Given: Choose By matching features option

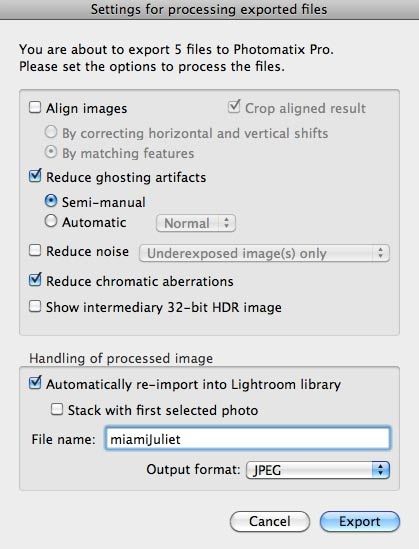Looking at the screenshot, I should (51, 152).
